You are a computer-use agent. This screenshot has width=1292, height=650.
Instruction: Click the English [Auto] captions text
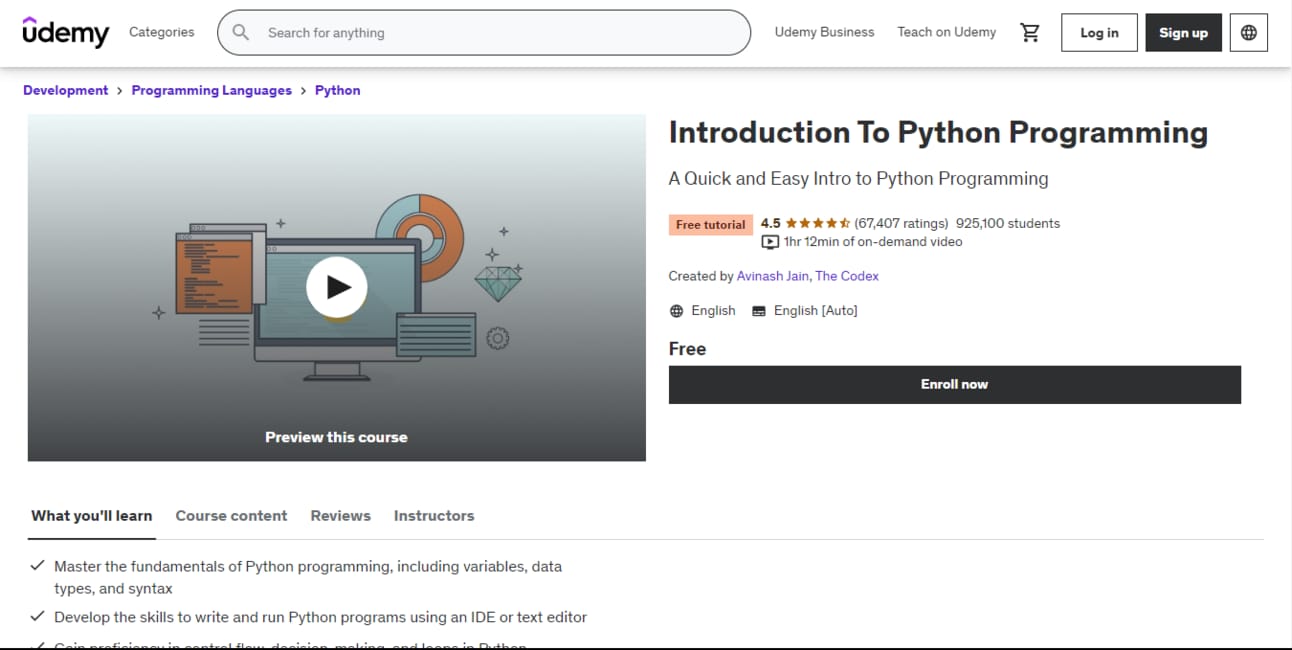coord(816,311)
